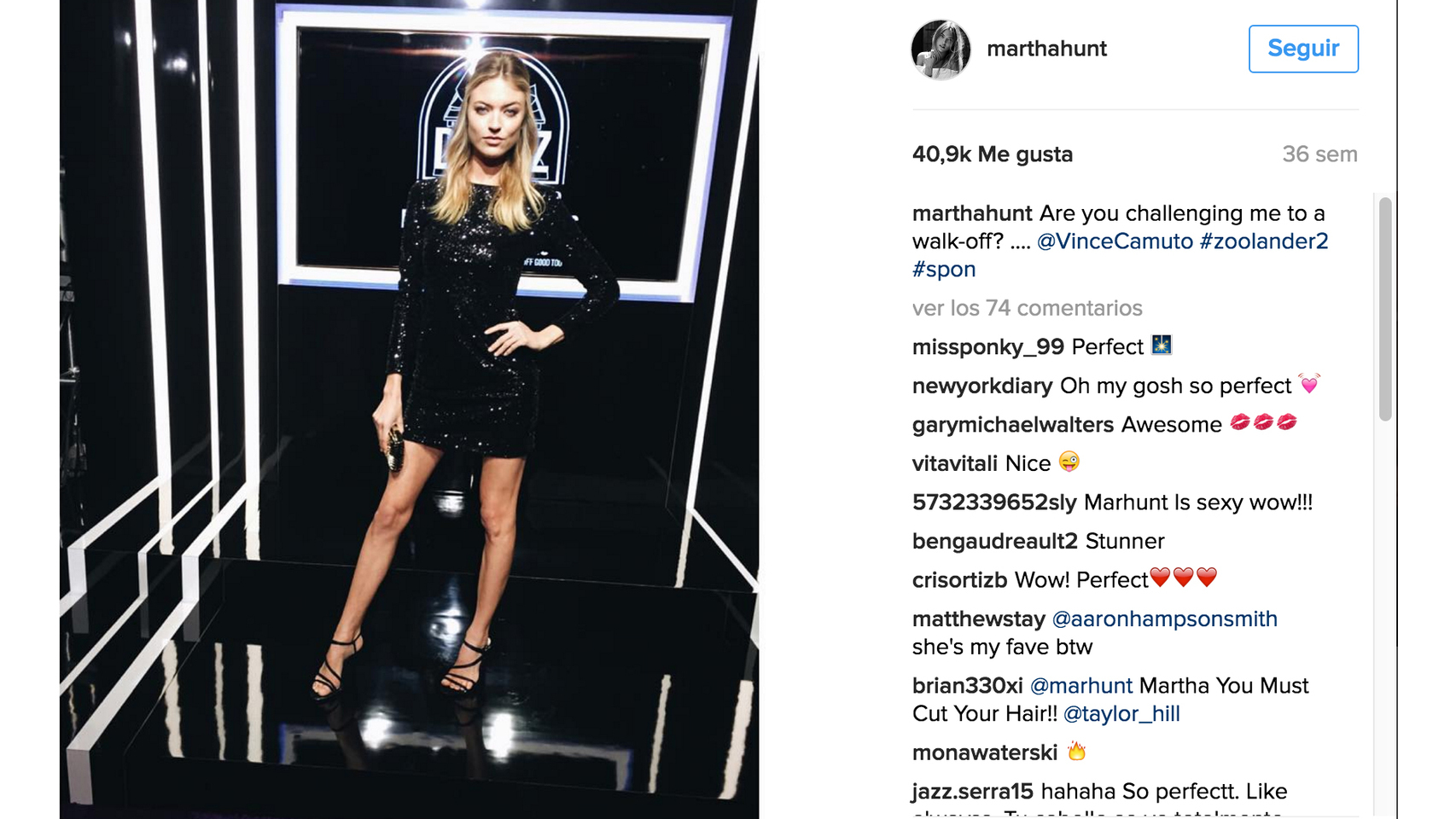This screenshot has width=1456, height=819.
Task: Open the @VinceCamuto mention in caption
Action: pyautogui.click(x=1115, y=241)
